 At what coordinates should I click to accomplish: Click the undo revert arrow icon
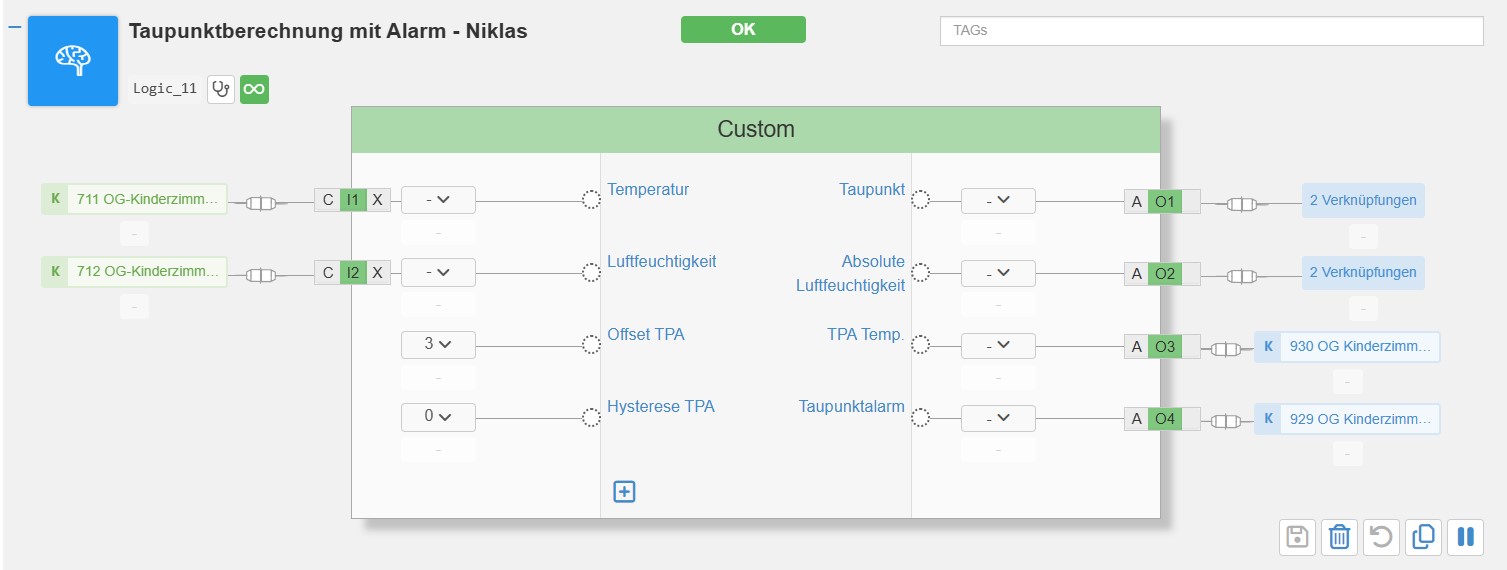tap(1381, 537)
